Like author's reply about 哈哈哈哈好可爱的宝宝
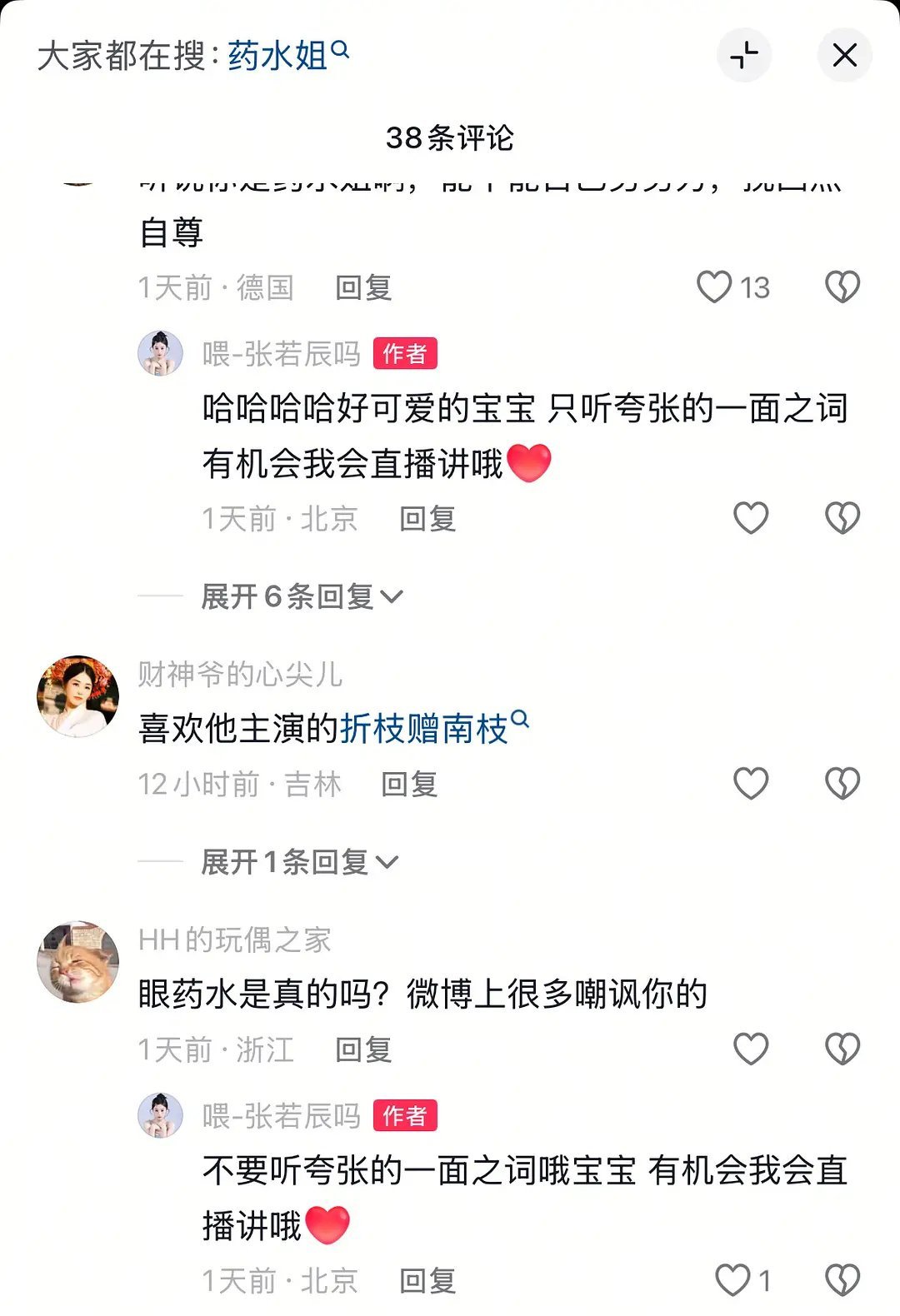The height and width of the screenshot is (1316, 900). coord(750,518)
